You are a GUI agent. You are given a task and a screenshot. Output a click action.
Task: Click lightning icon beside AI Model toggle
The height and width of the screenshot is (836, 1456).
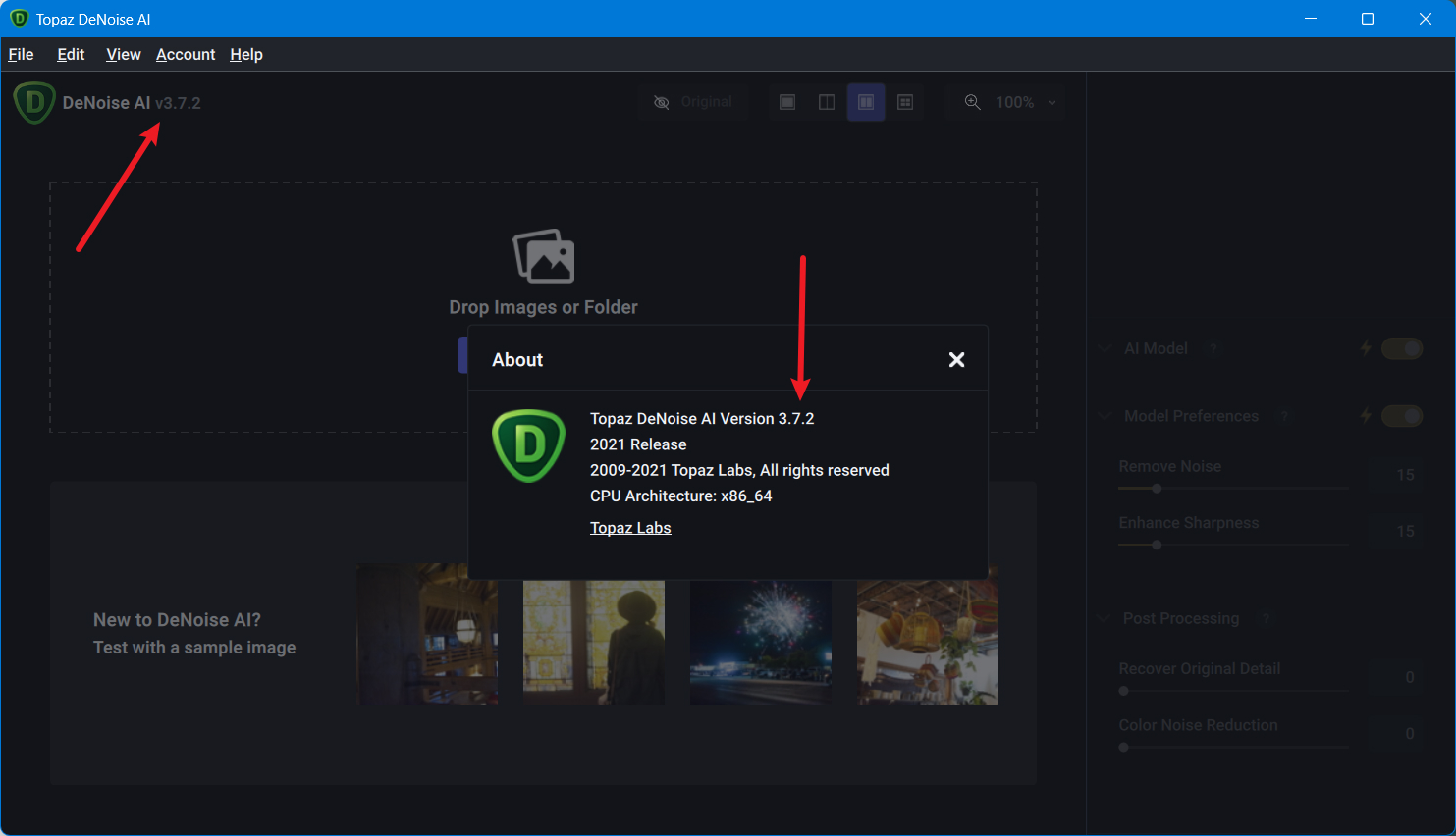click(x=1365, y=348)
